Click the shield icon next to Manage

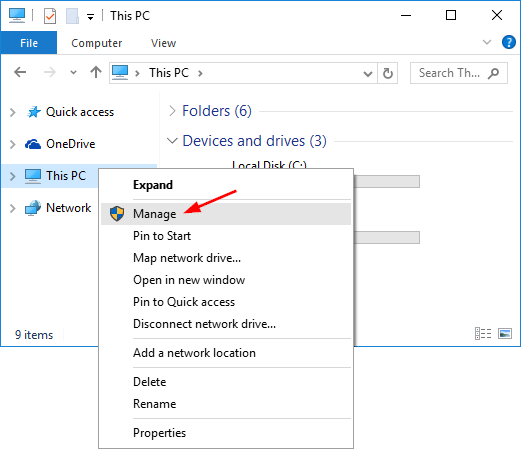[x=117, y=213]
